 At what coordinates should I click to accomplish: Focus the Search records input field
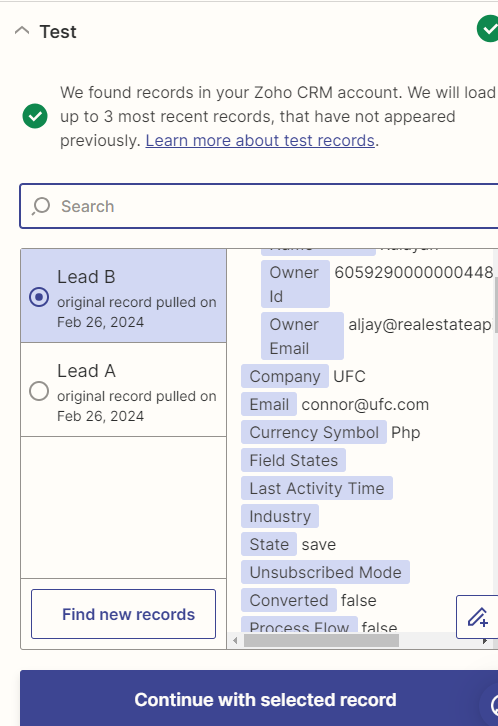(259, 206)
